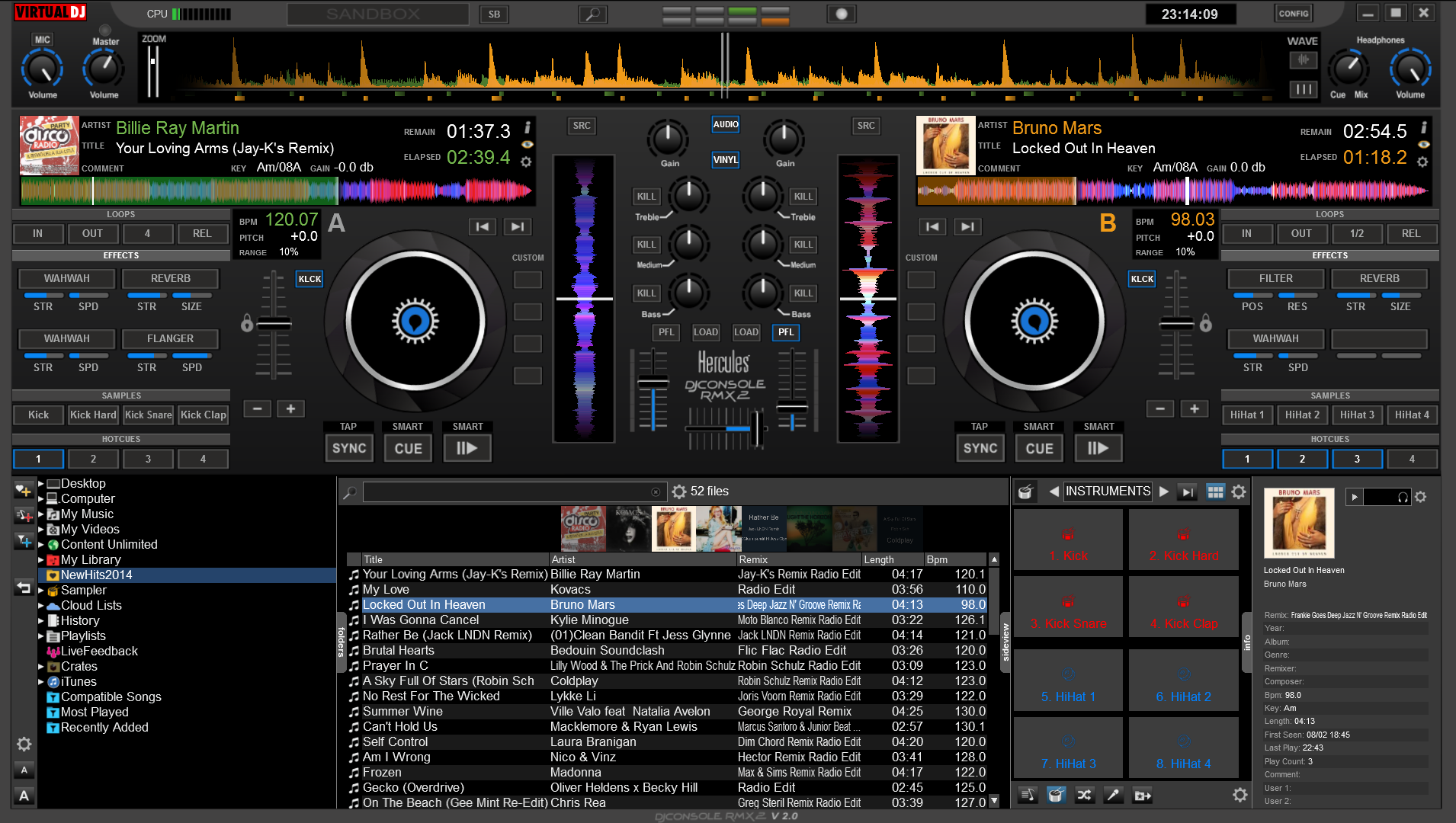Skip to next track on deck A
This screenshot has width=1456, height=823.
click(517, 226)
